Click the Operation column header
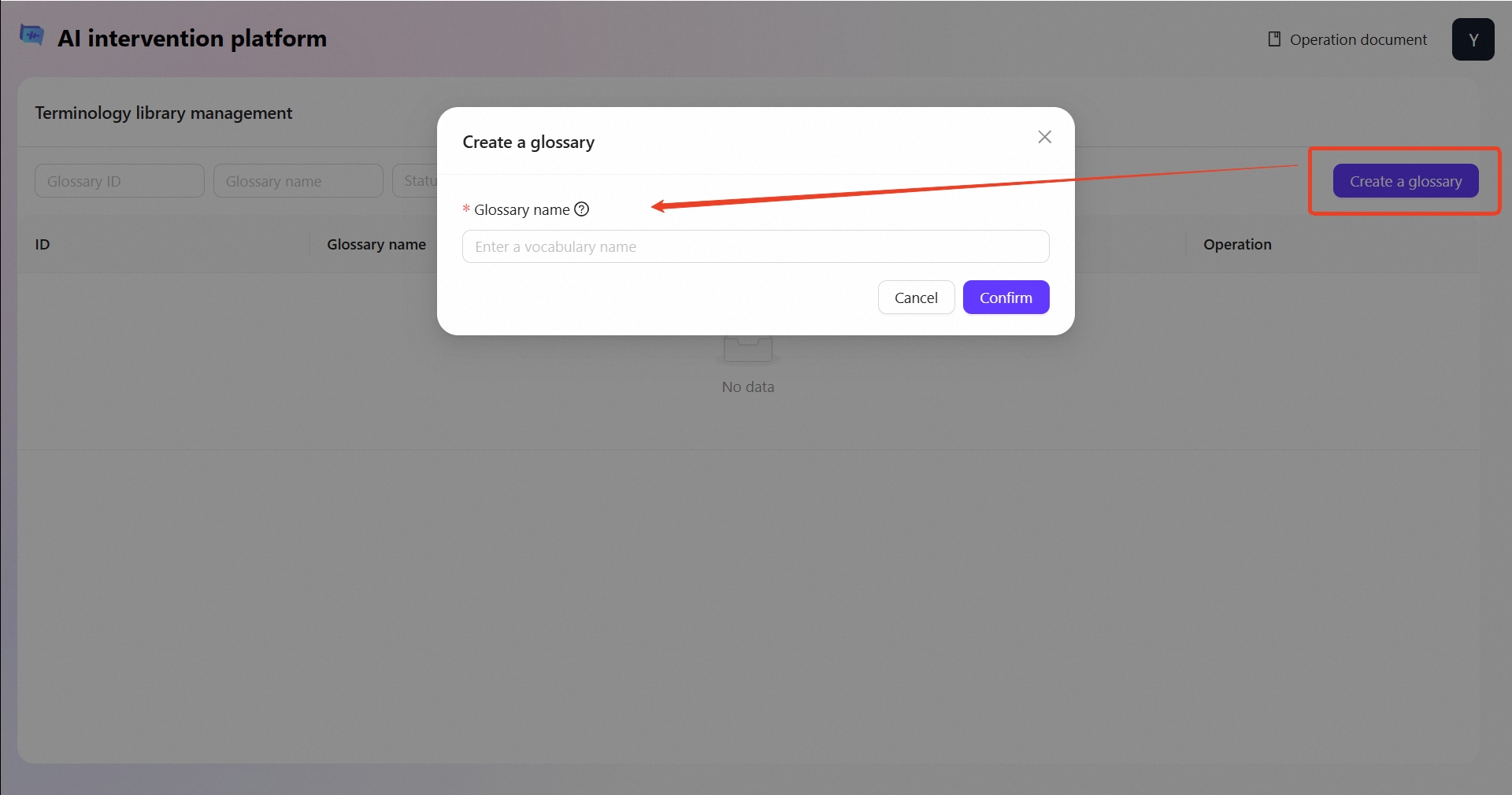Viewport: 1512px width, 795px height. 1236,245
